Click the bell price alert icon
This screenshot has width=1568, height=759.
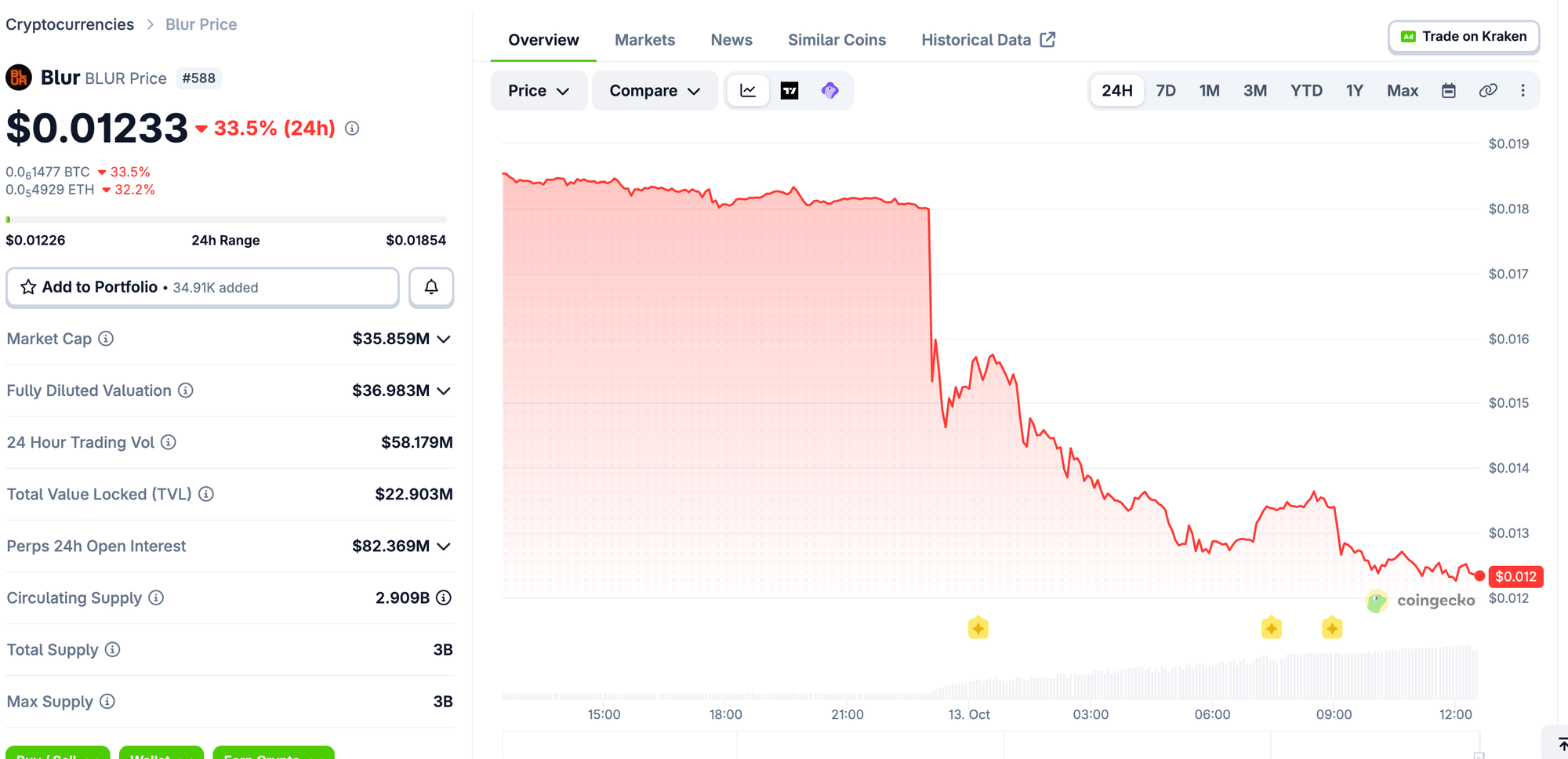[431, 287]
